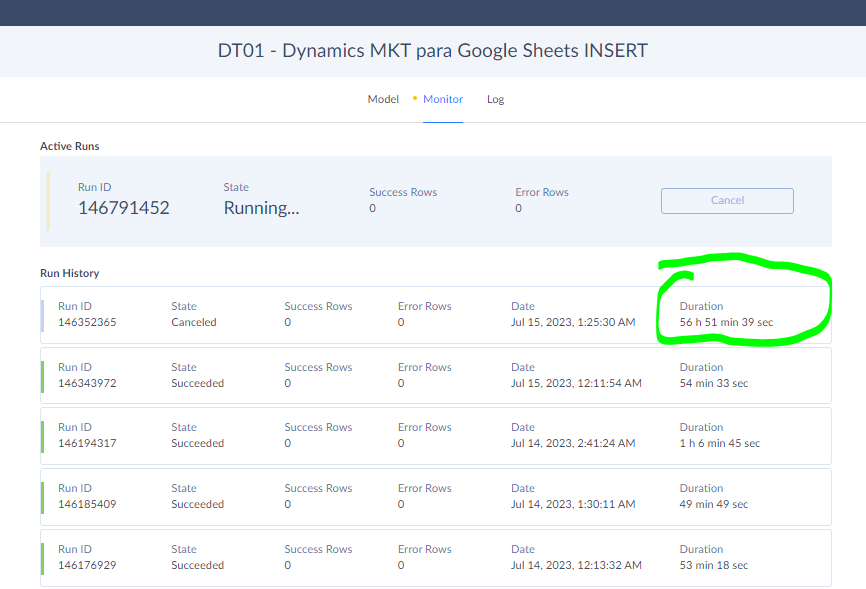Viewport: 866px width, 589px height.
Task: Cancel the active run 146791452
Action: pyautogui.click(x=727, y=201)
